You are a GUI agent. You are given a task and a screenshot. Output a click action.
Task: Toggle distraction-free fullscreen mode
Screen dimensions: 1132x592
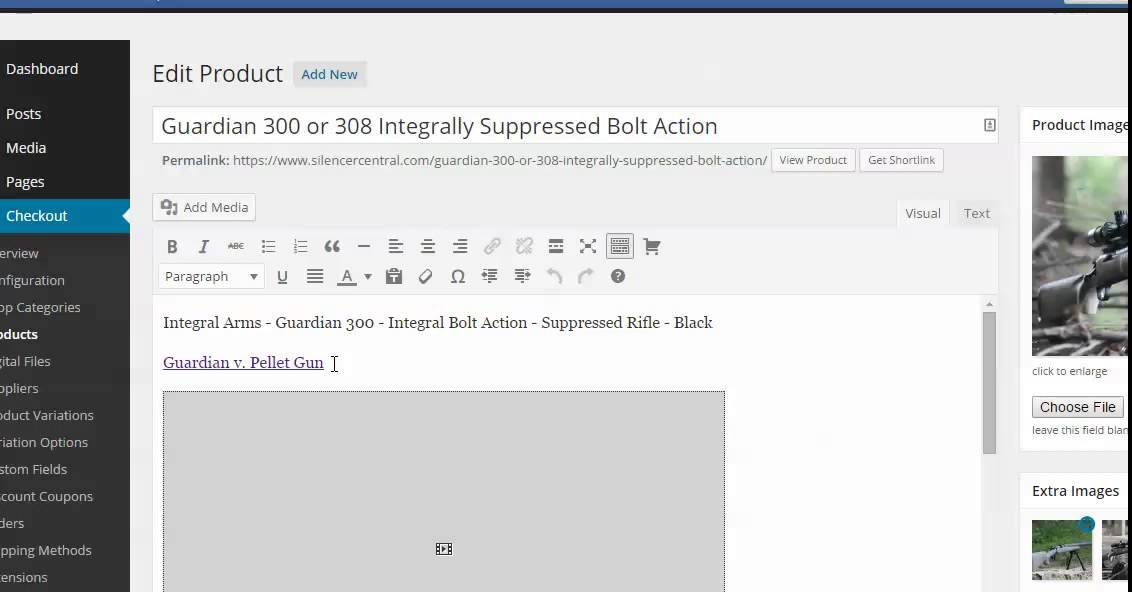click(x=588, y=247)
